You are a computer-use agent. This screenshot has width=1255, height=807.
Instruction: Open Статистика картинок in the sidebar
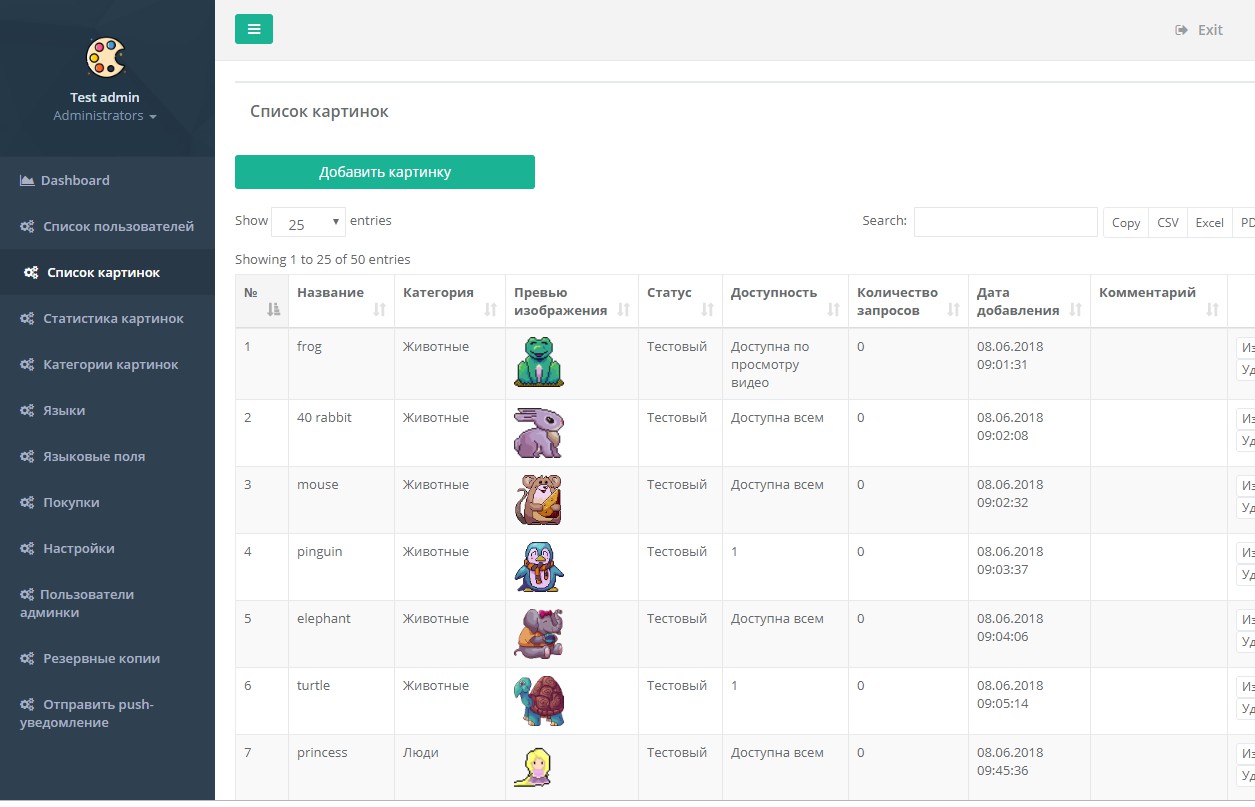tap(113, 319)
